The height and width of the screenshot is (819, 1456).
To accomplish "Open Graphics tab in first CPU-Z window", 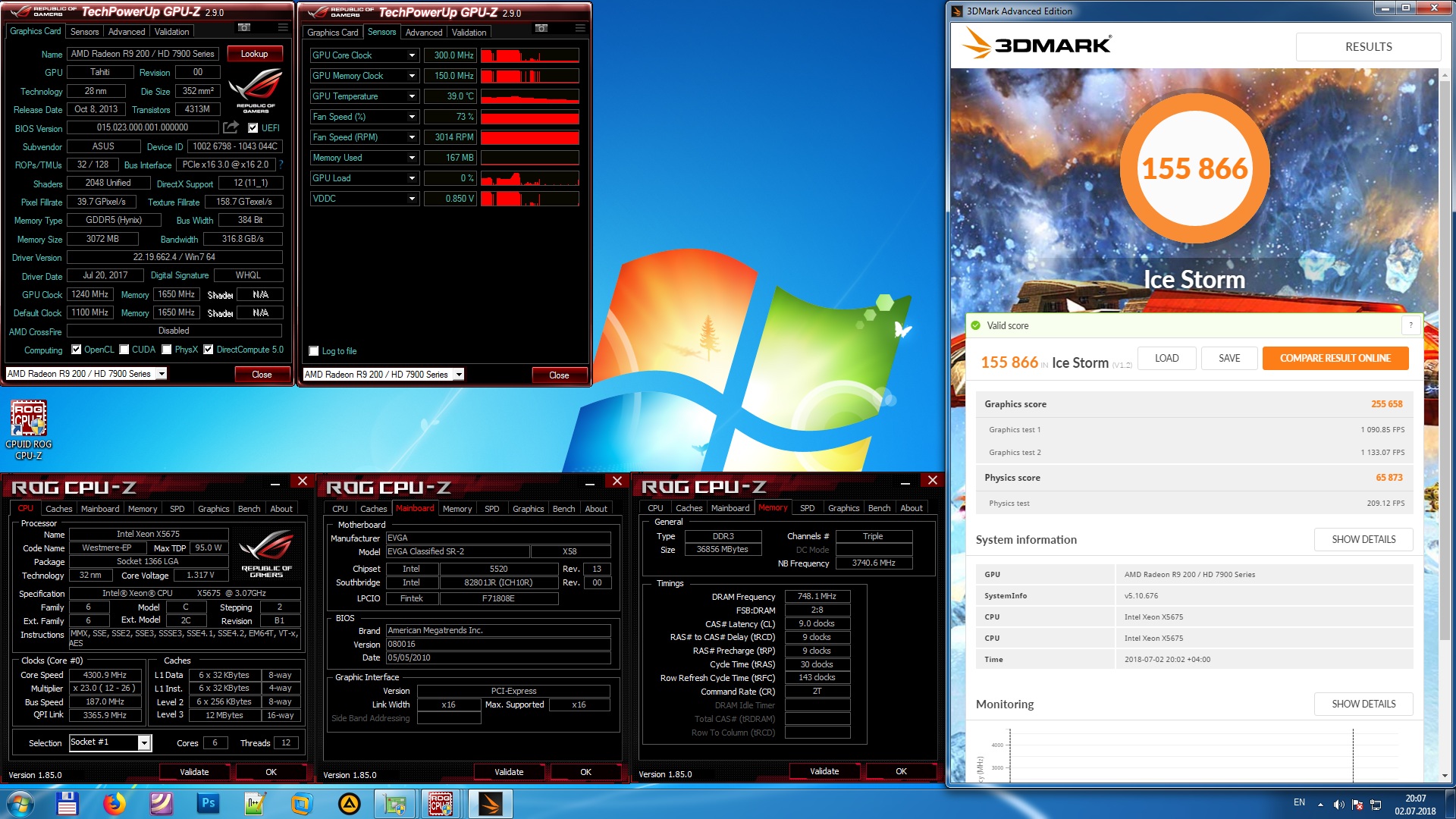I will (213, 509).
